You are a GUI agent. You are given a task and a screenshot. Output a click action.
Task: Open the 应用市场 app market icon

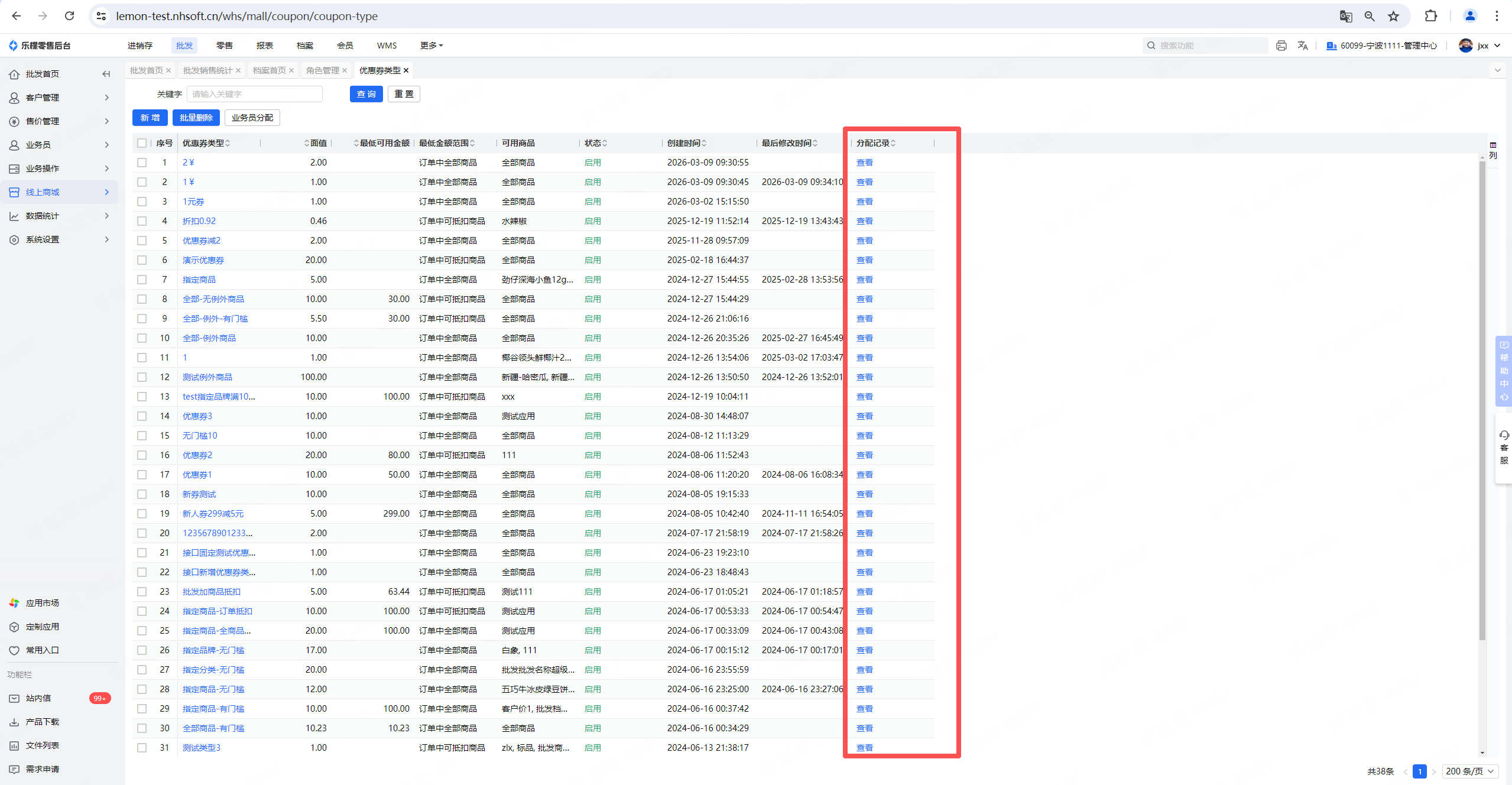click(14, 603)
